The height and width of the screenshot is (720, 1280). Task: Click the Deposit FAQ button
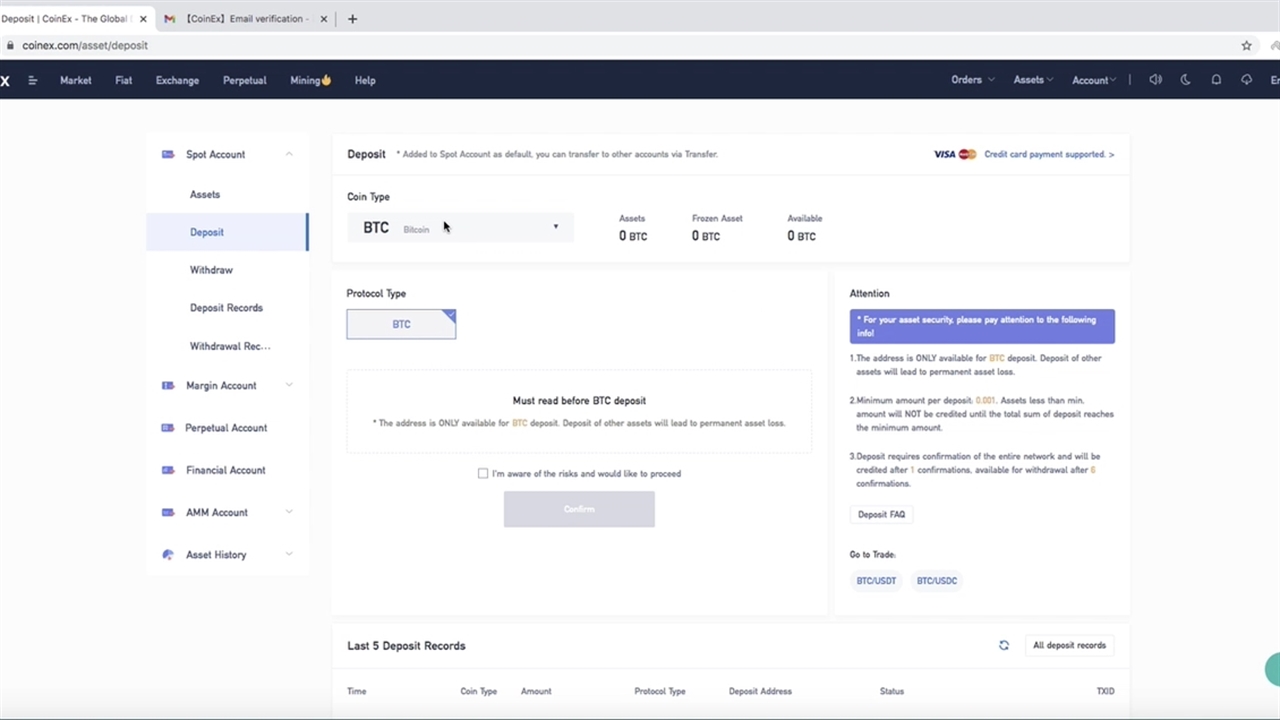(x=881, y=514)
